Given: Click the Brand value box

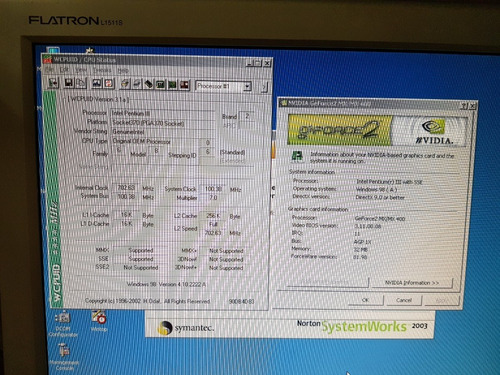Looking at the screenshot, I should [247, 116].
